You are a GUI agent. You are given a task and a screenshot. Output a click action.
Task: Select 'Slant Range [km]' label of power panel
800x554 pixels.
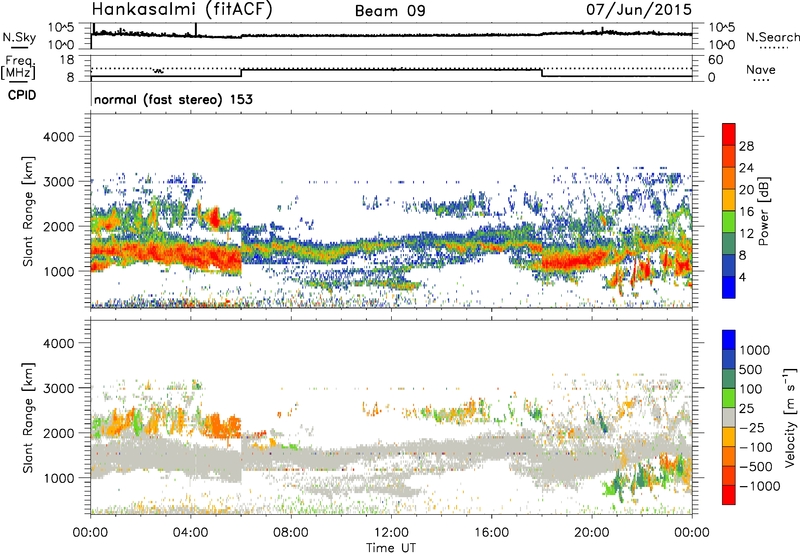28,212
